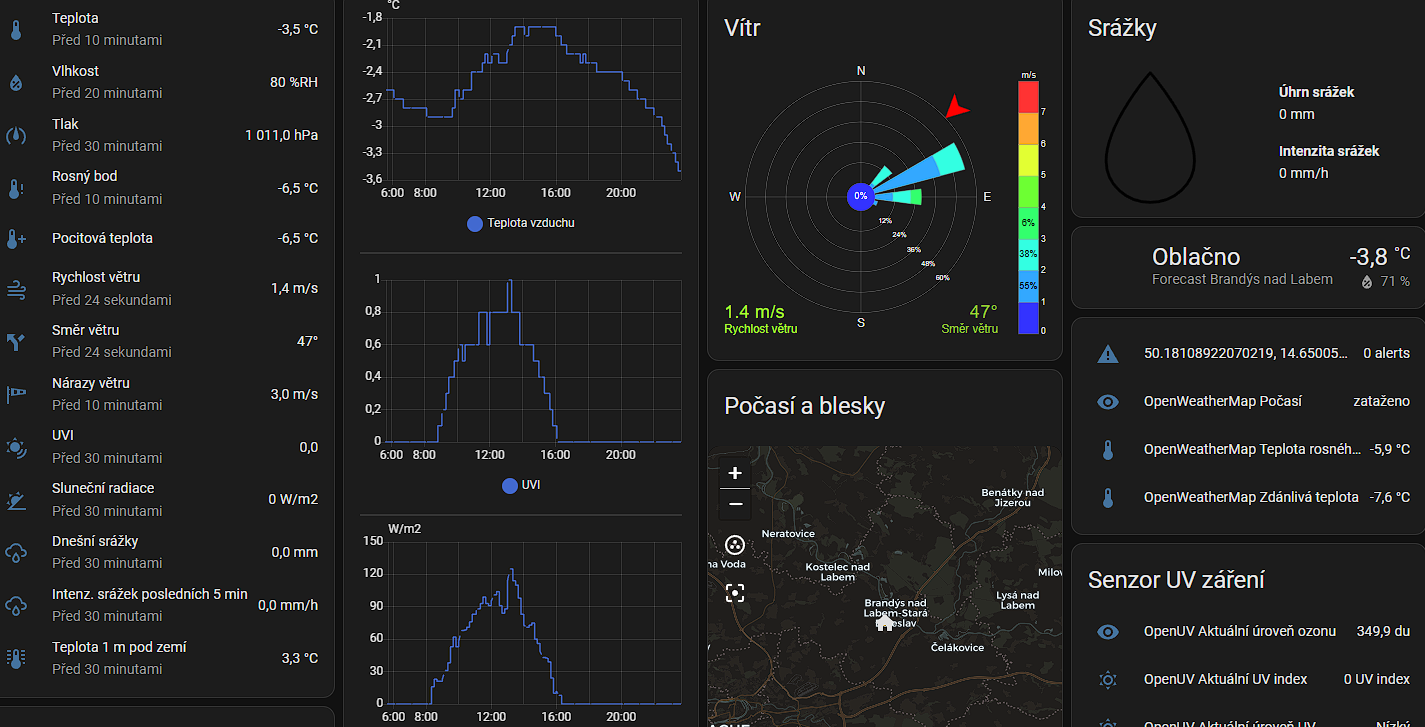Click the alerts warning triangle icon
This screenshot has width=1425, height=727.
coord(1107,353)
